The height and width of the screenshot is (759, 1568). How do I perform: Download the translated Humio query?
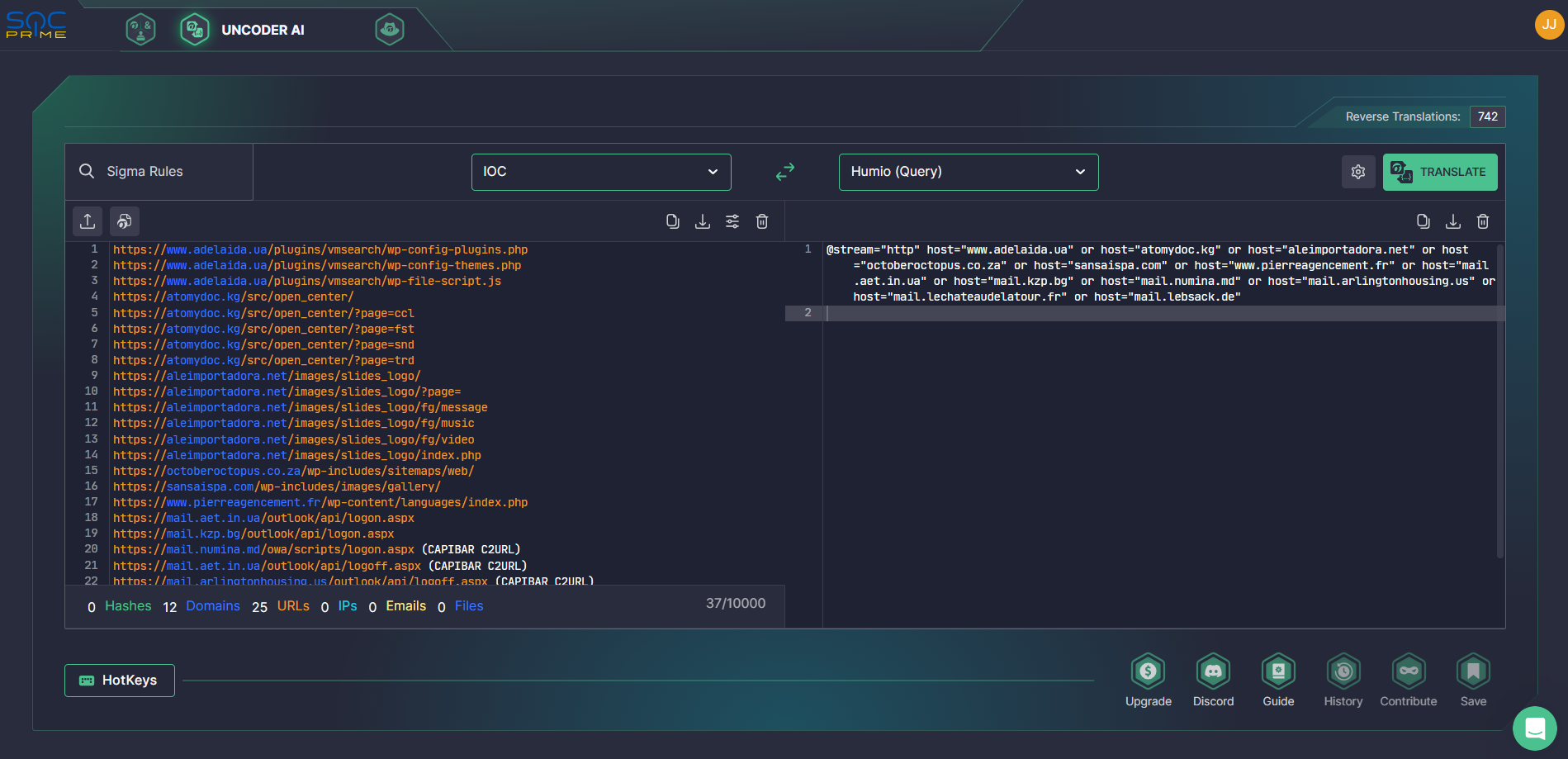pos(1453,221)
